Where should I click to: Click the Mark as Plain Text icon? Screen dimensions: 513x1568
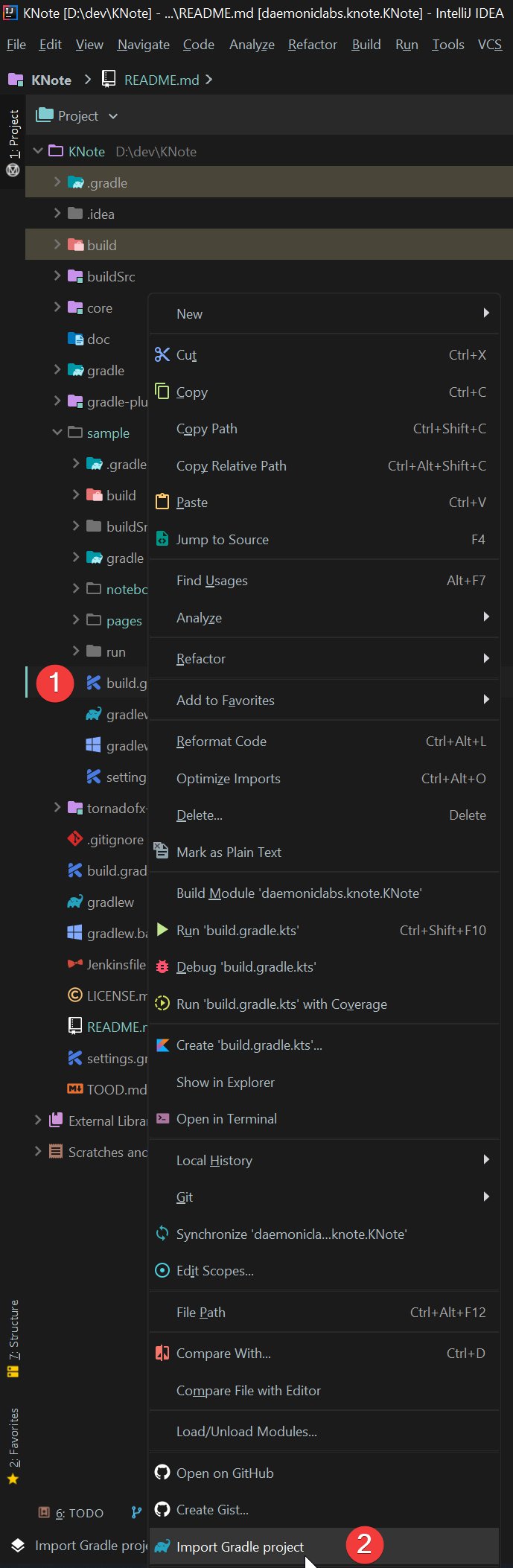[161, 850]
